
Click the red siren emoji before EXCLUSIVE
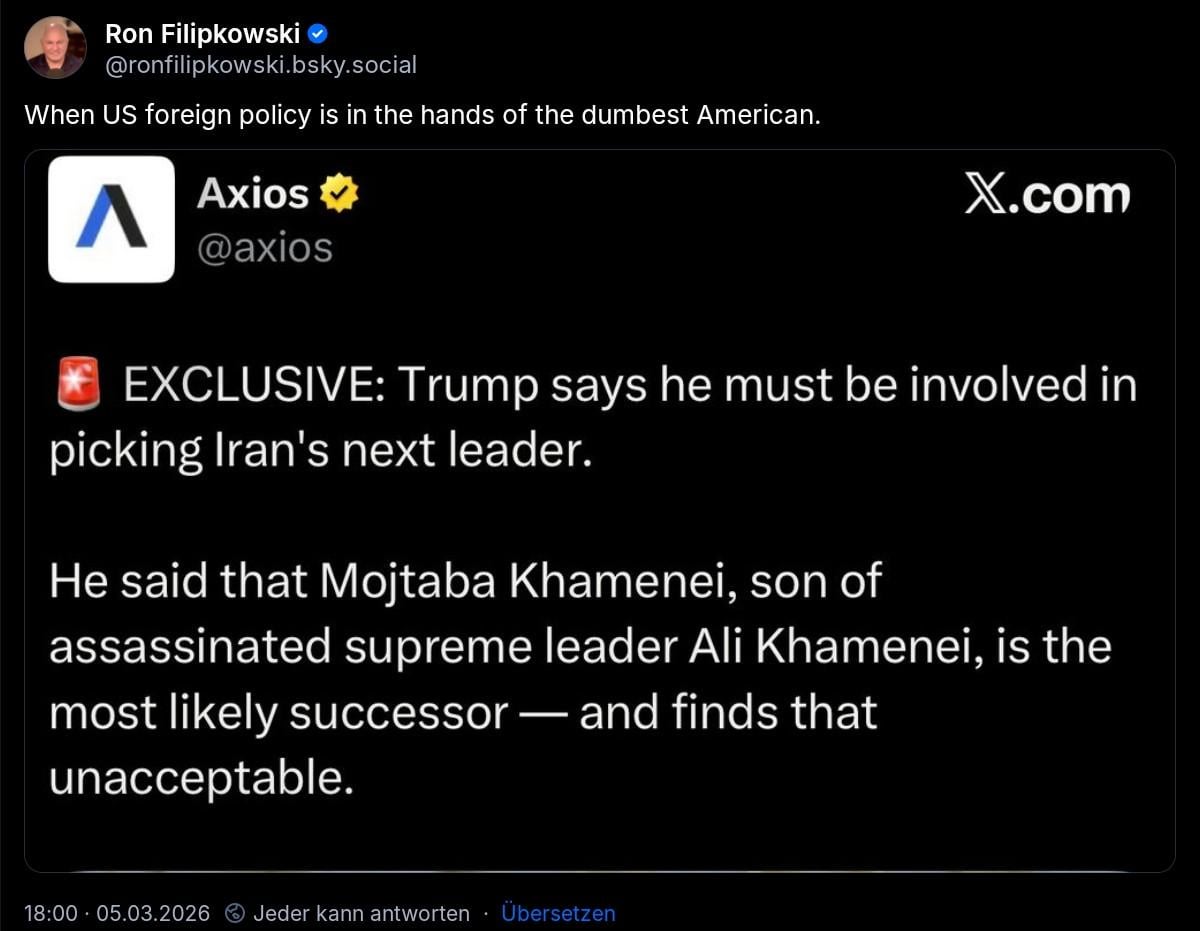(x=78, y=385)
